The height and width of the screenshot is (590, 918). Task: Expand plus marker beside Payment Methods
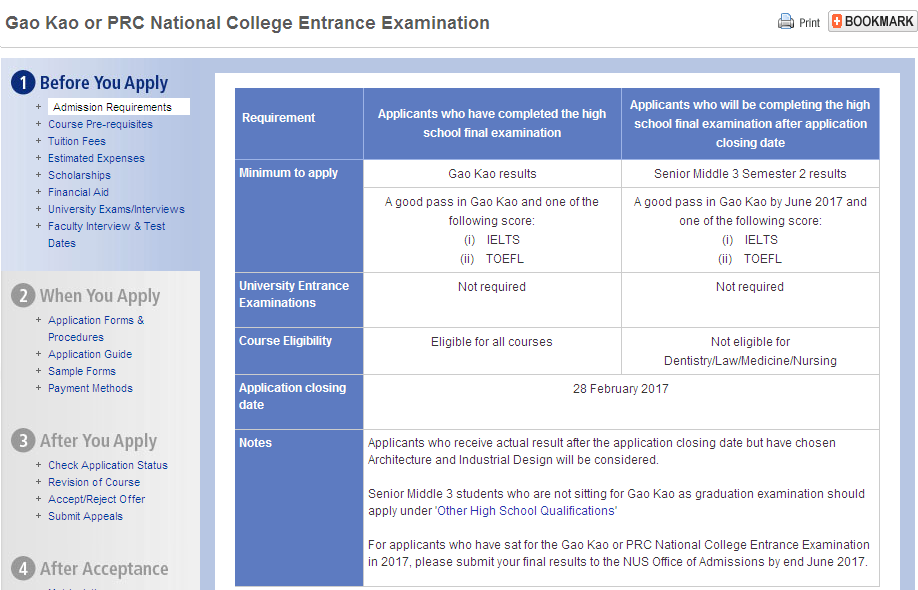(x=38, y=387)
